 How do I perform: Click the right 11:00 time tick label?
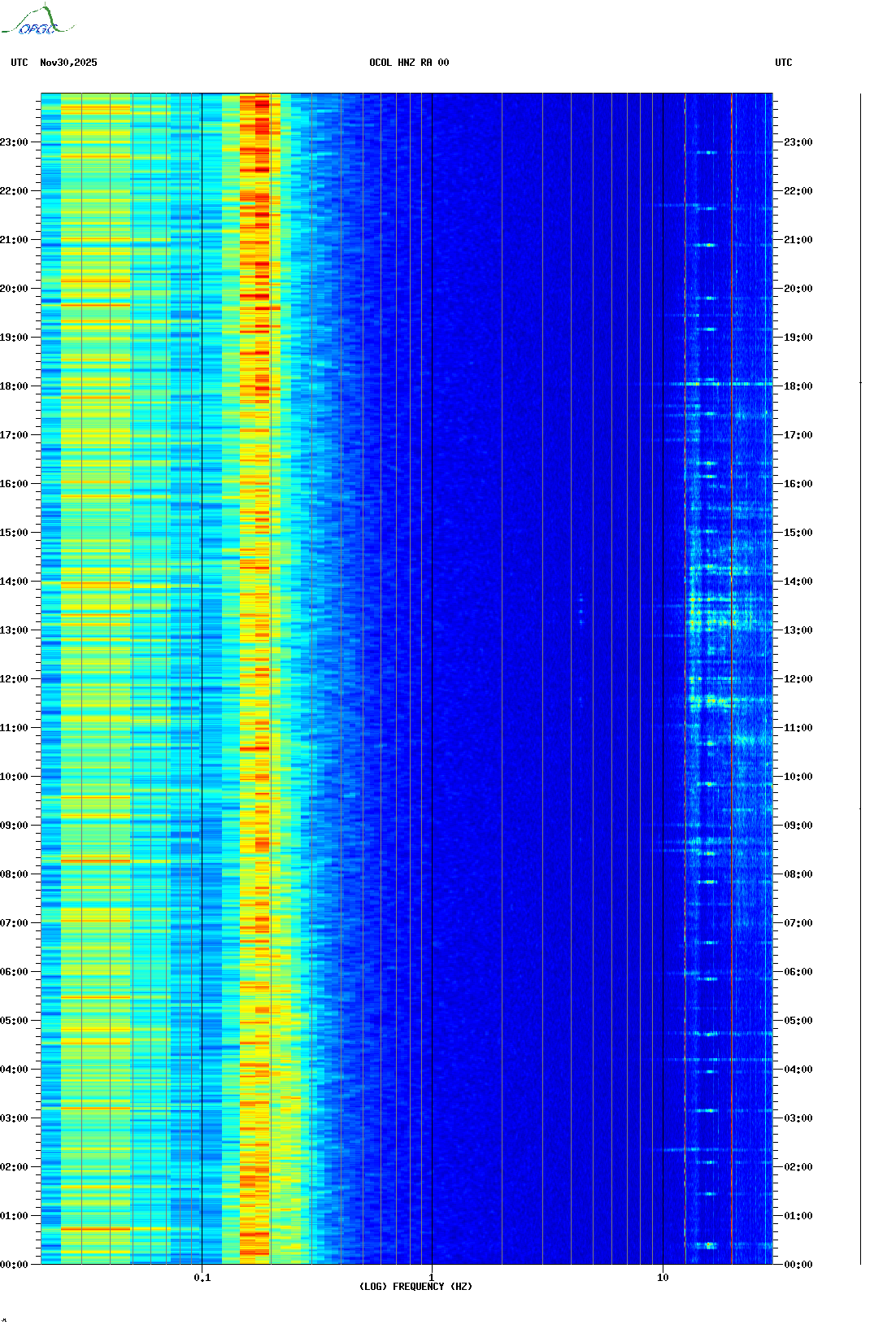(x=798, y=728)
